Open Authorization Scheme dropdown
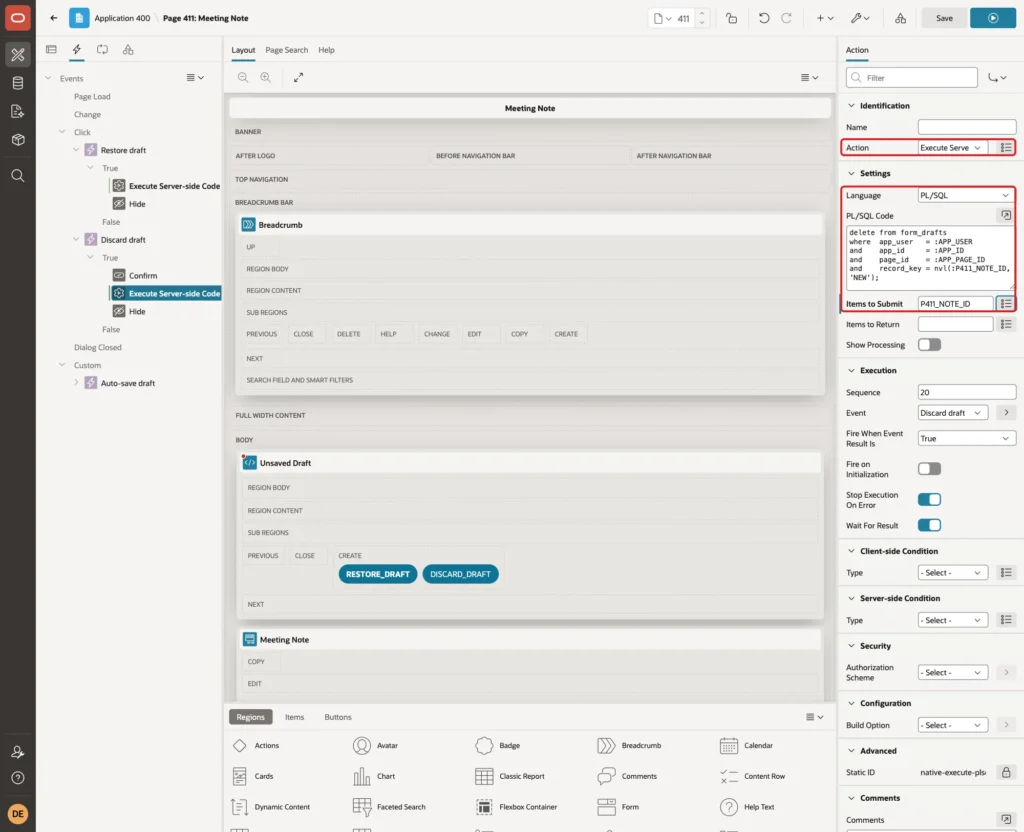Image resolution: width=1024 pixels, height=832 pixels. pyautogui.click(x=952, y=673)
